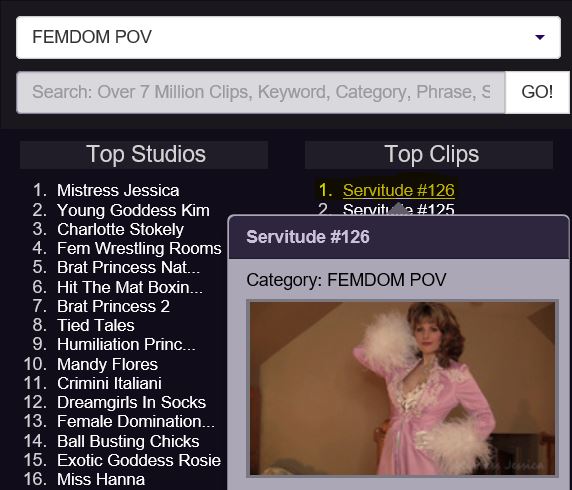Focus the clip search input field
Screen dimensions: 572x490
point(261,92)
